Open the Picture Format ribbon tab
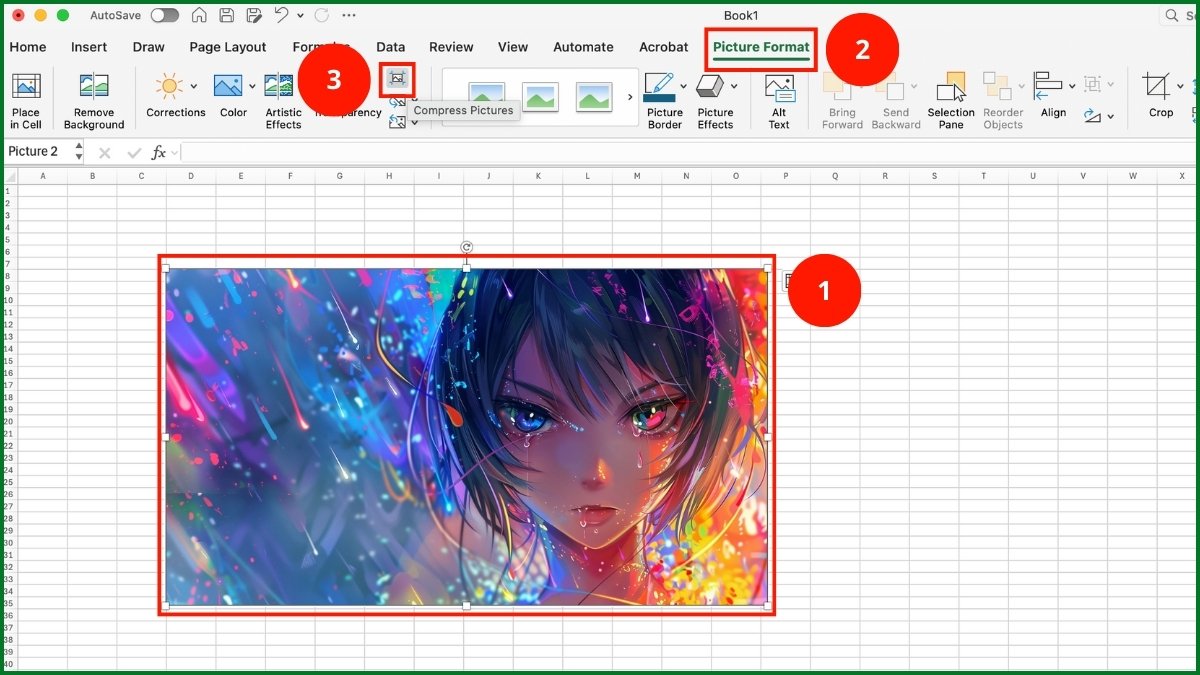 pos(760,47)
